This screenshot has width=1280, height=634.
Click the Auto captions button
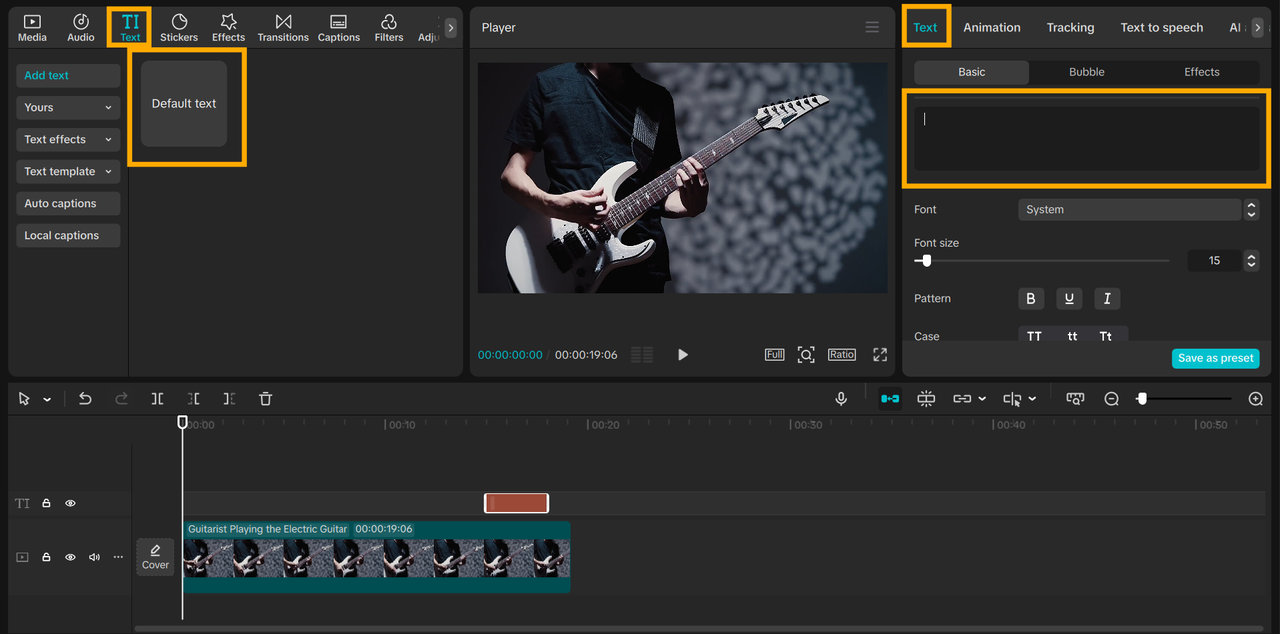coord(68,204)
